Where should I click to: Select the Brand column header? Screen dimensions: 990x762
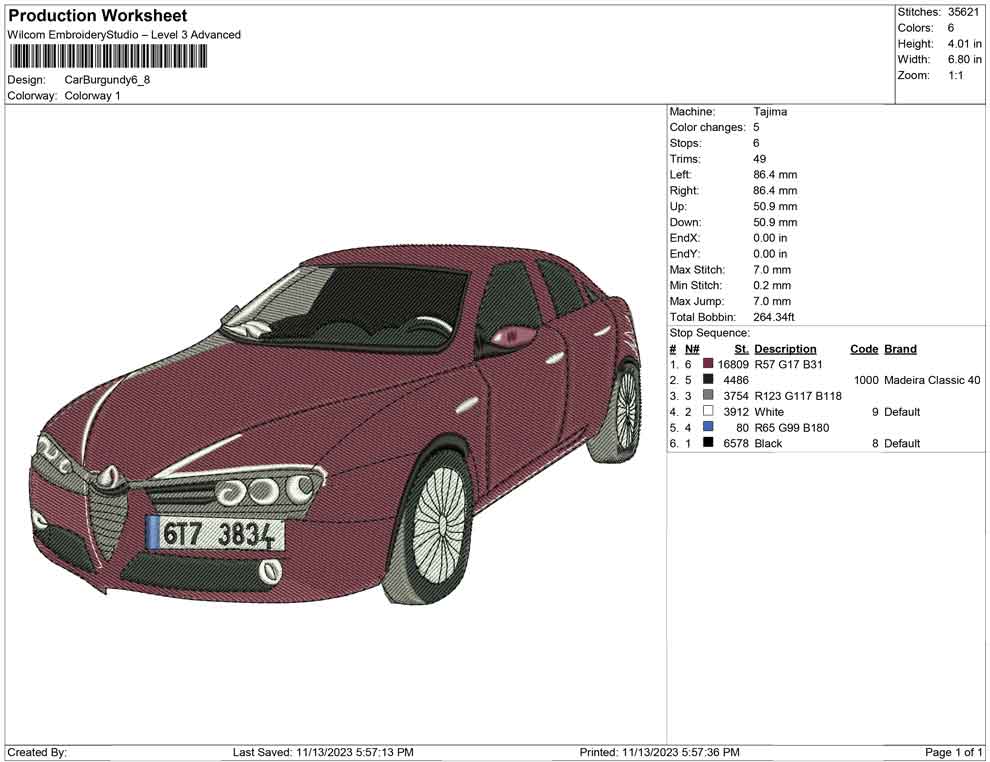pyautogui.click(x=899, y=348)
